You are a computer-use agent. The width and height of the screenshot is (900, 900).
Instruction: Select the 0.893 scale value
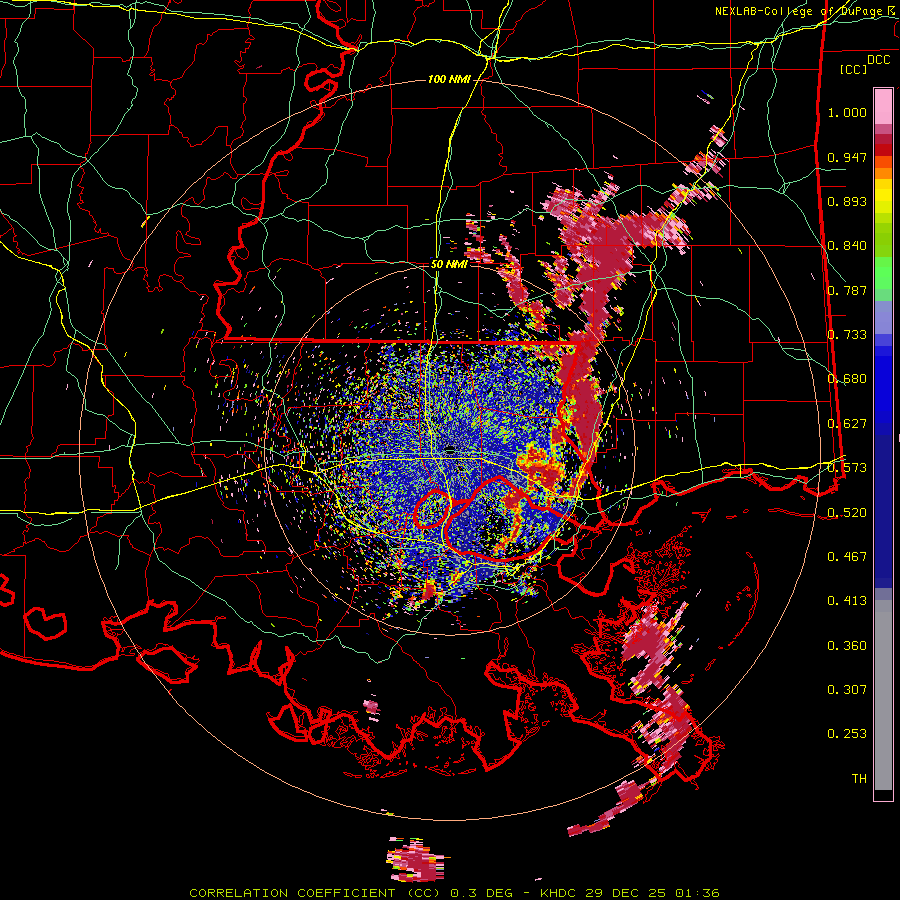847,201
